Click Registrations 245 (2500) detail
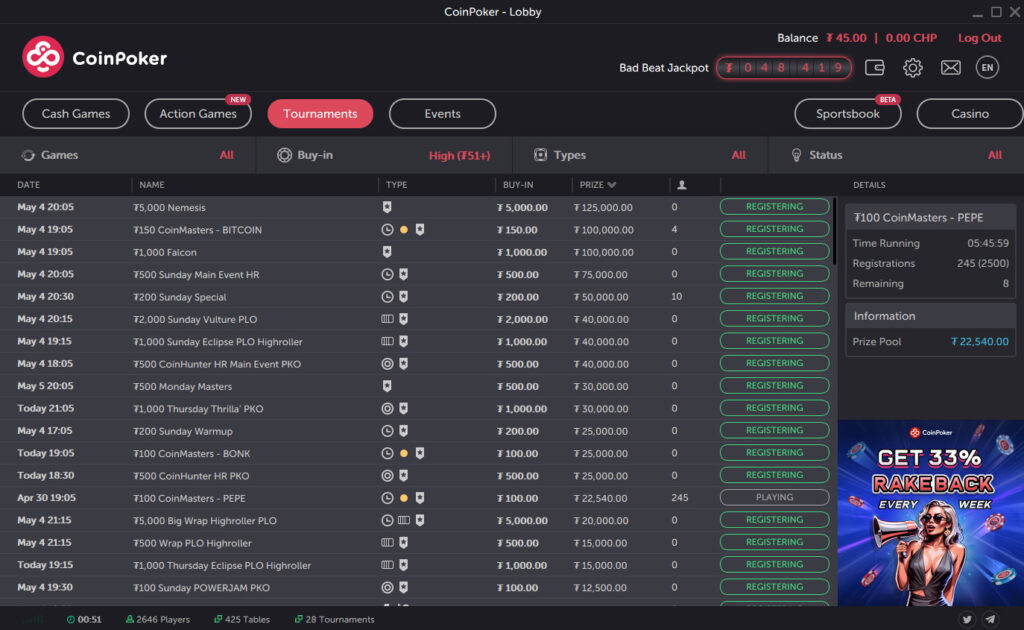The width and height of the screenshot is (1024, 630). tap(931, 263)
